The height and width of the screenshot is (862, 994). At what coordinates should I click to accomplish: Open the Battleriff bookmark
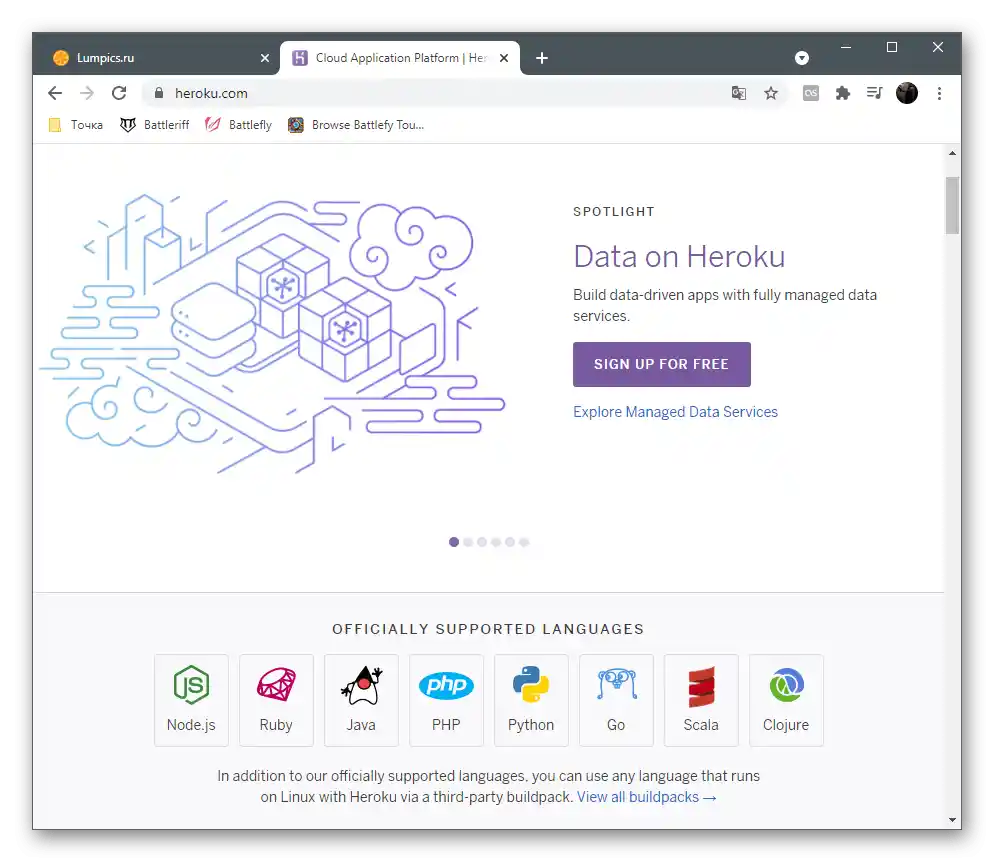(155, 125)
